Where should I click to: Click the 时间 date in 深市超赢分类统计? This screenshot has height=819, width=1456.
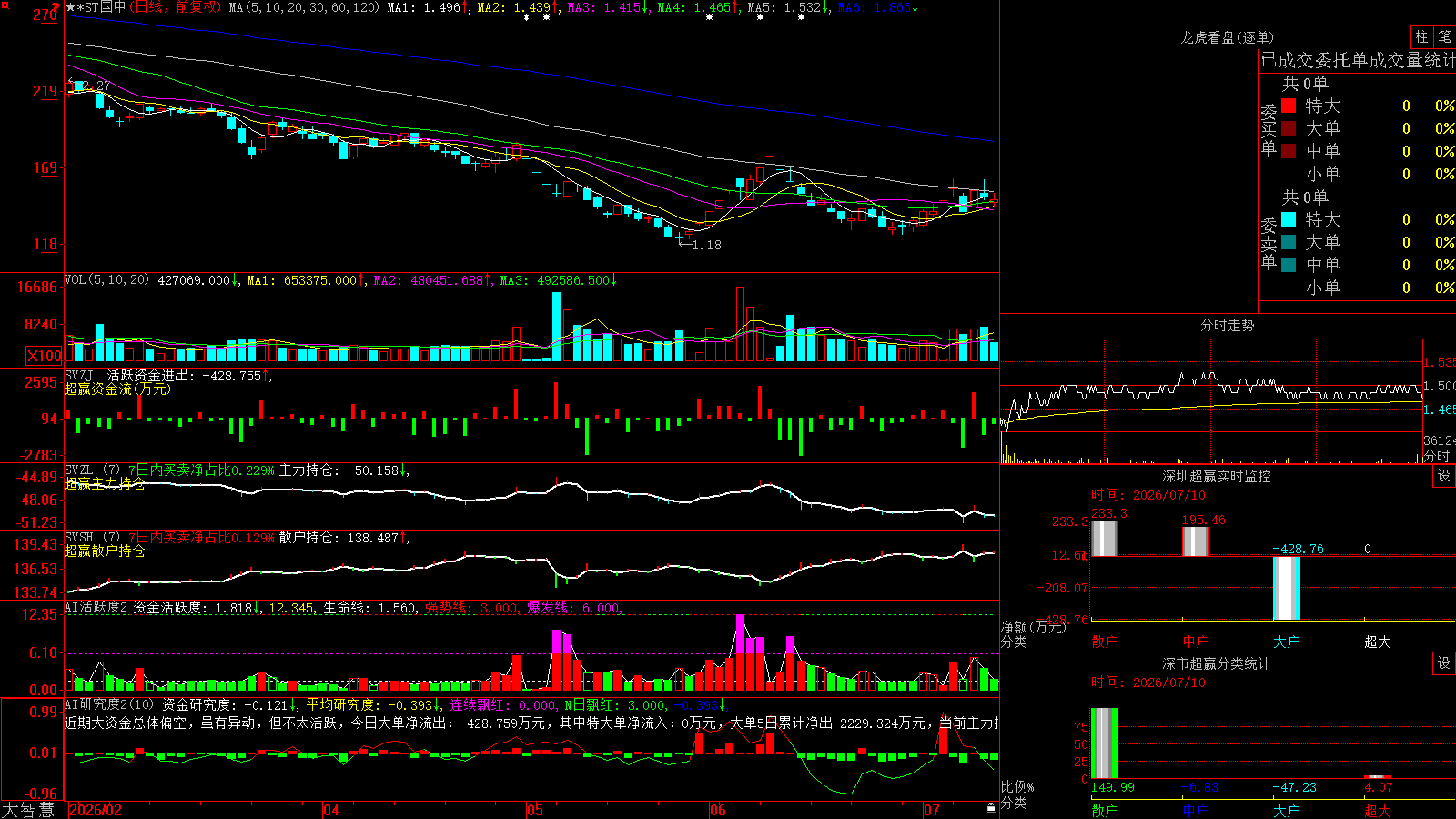pos(1148,682)
